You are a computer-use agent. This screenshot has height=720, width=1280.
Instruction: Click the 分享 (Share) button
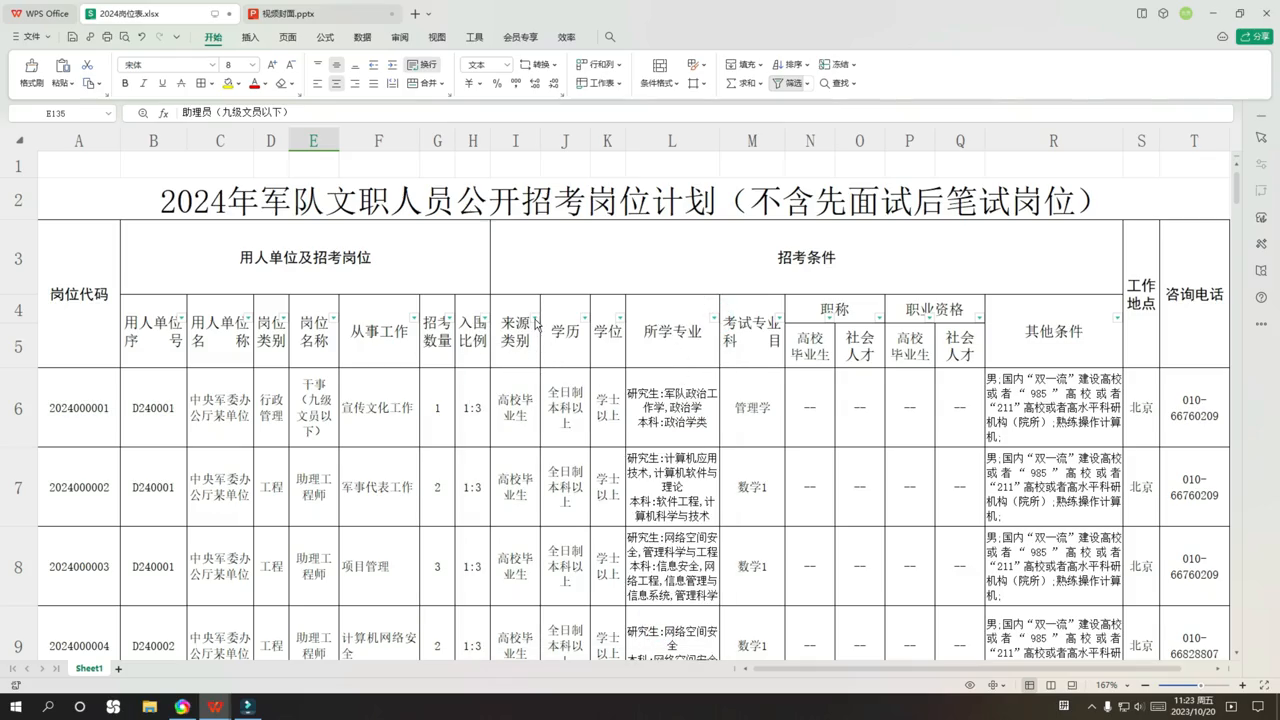(1254, 37)
